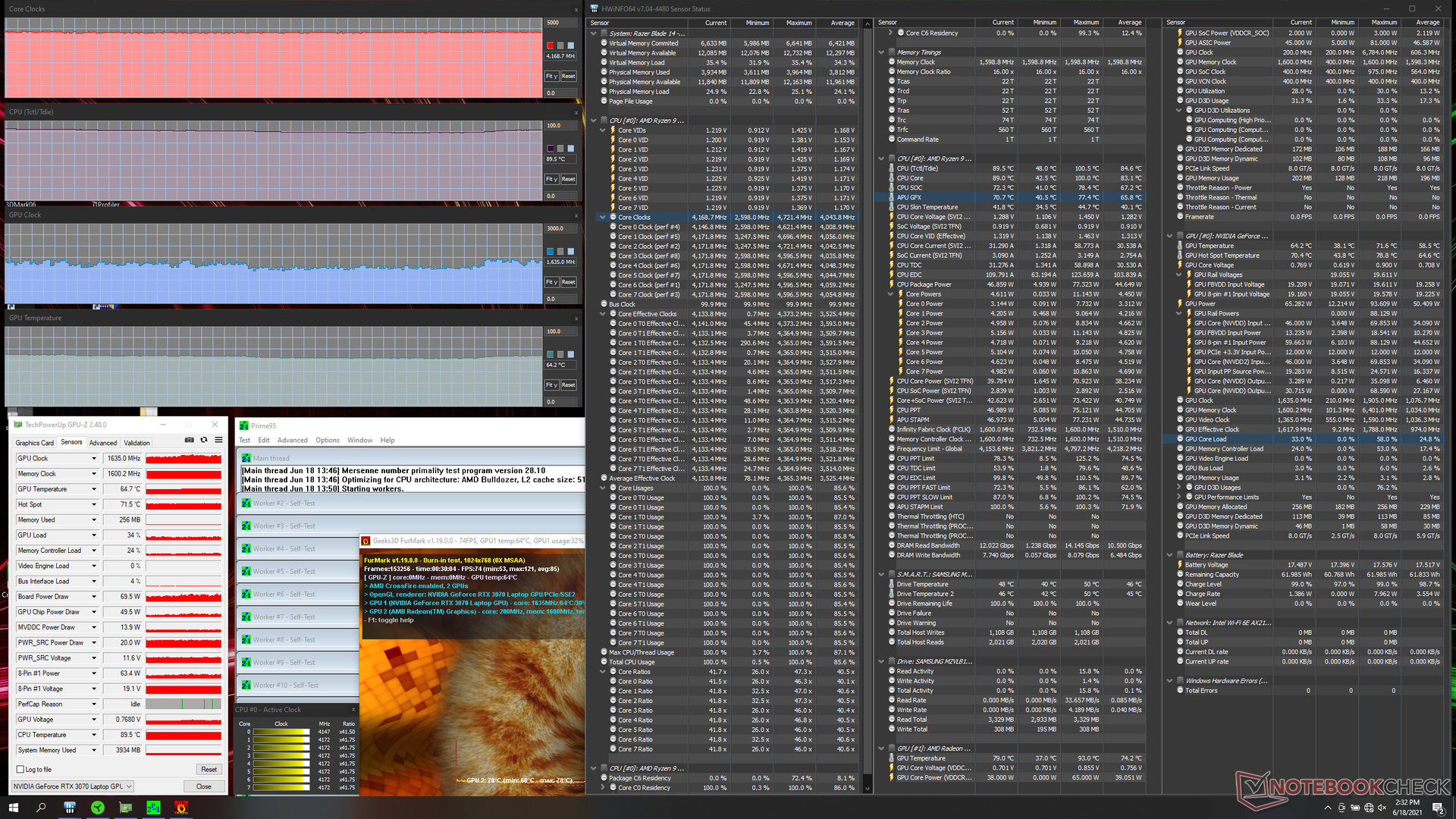This screenshot has width=1456, height=819.
Task: Click the 5000 max value field in the Core Clocks graph
Action: (561, 23)
